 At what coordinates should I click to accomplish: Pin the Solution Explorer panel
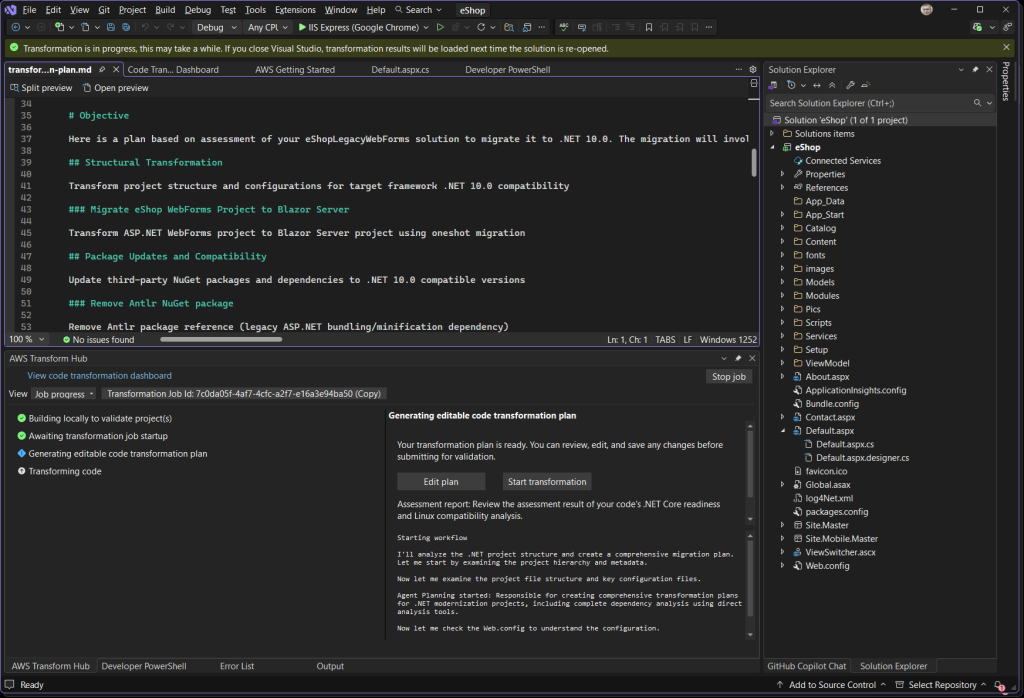coord(975,69)
